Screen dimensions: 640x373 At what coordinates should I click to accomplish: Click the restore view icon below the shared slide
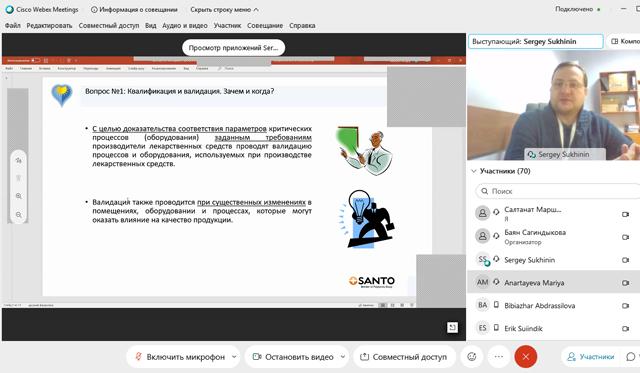[452, 327]
